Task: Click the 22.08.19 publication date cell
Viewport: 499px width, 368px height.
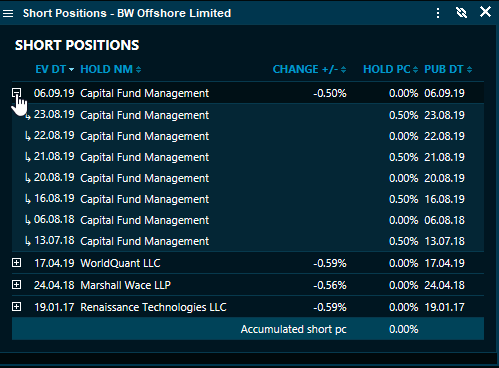Action: point(444,136)
